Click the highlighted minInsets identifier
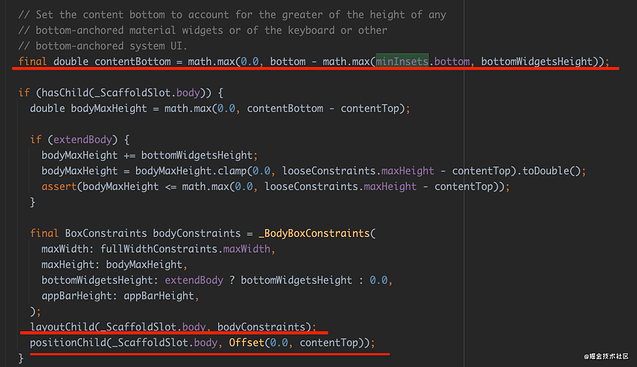This screenshot has height=367, width=637. pyautogui.click(x=402, y=61)
